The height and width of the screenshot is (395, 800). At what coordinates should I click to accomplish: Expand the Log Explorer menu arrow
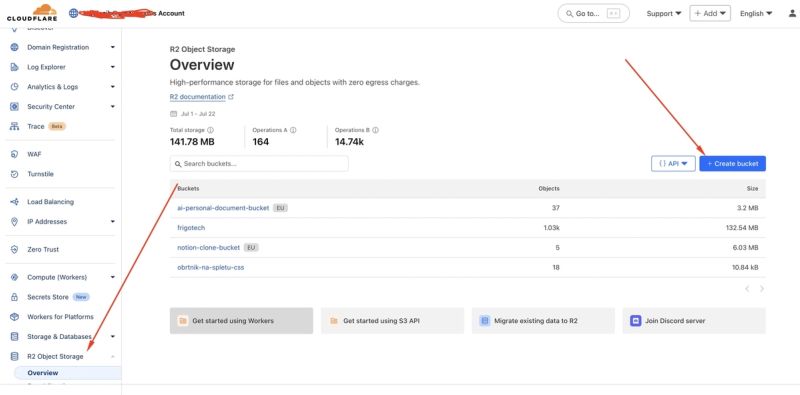coord(112,67)
